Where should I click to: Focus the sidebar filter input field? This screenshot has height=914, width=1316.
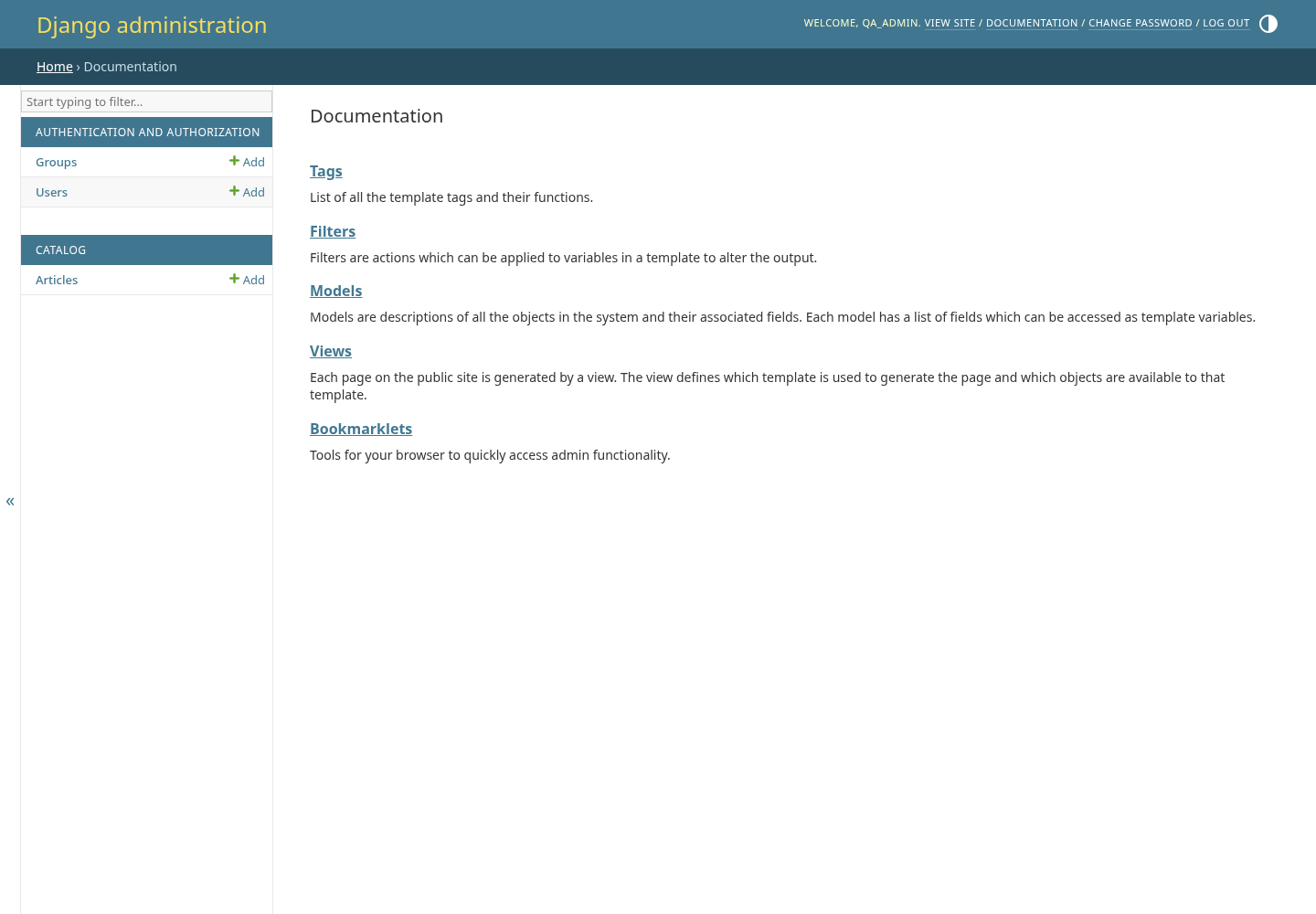pyautogui.click(x=146, y=101)
